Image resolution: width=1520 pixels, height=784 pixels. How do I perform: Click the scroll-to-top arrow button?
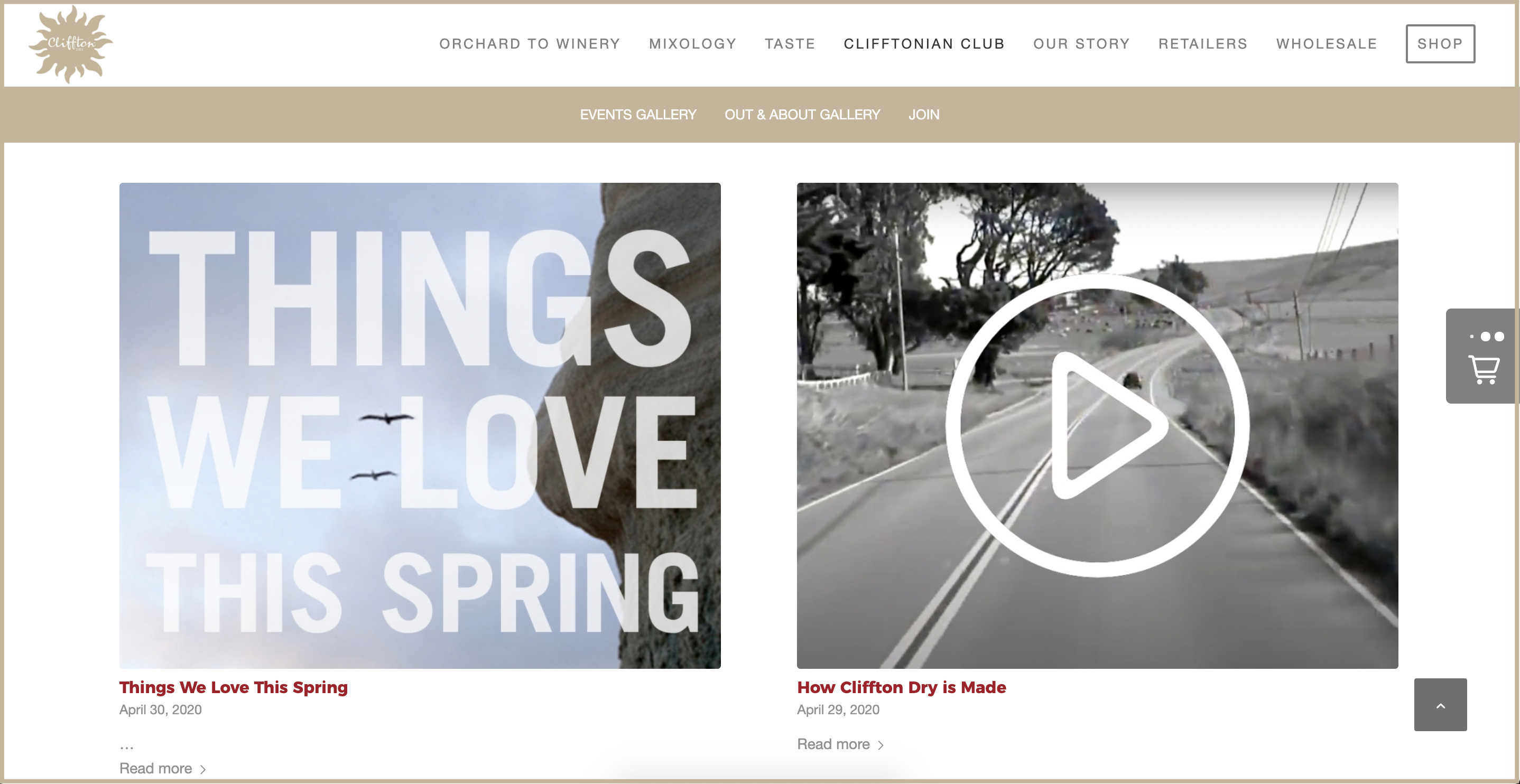click(1440, 705)
